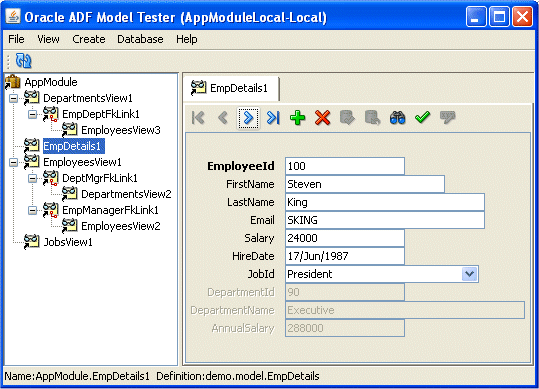Open the File menu
The height and width of the screenshot is (389, 539).
pyautogui.click(x=16, y=39)
